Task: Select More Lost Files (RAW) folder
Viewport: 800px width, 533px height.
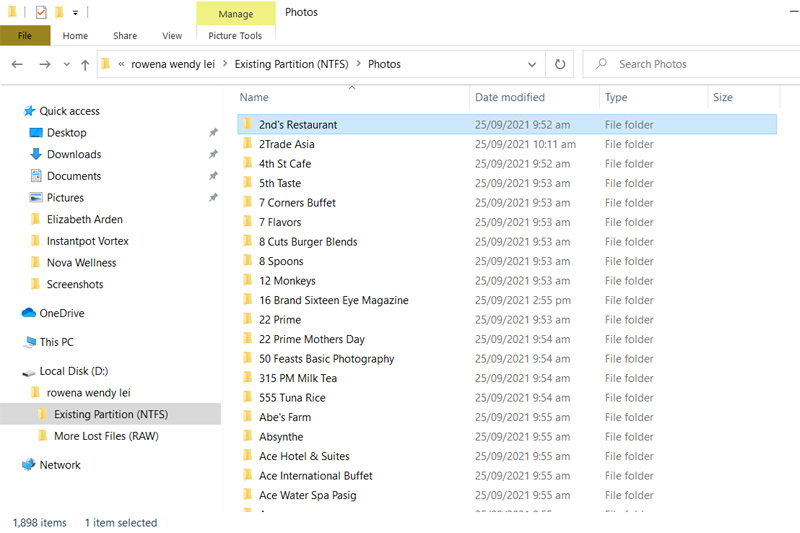Action: [106, 436]
